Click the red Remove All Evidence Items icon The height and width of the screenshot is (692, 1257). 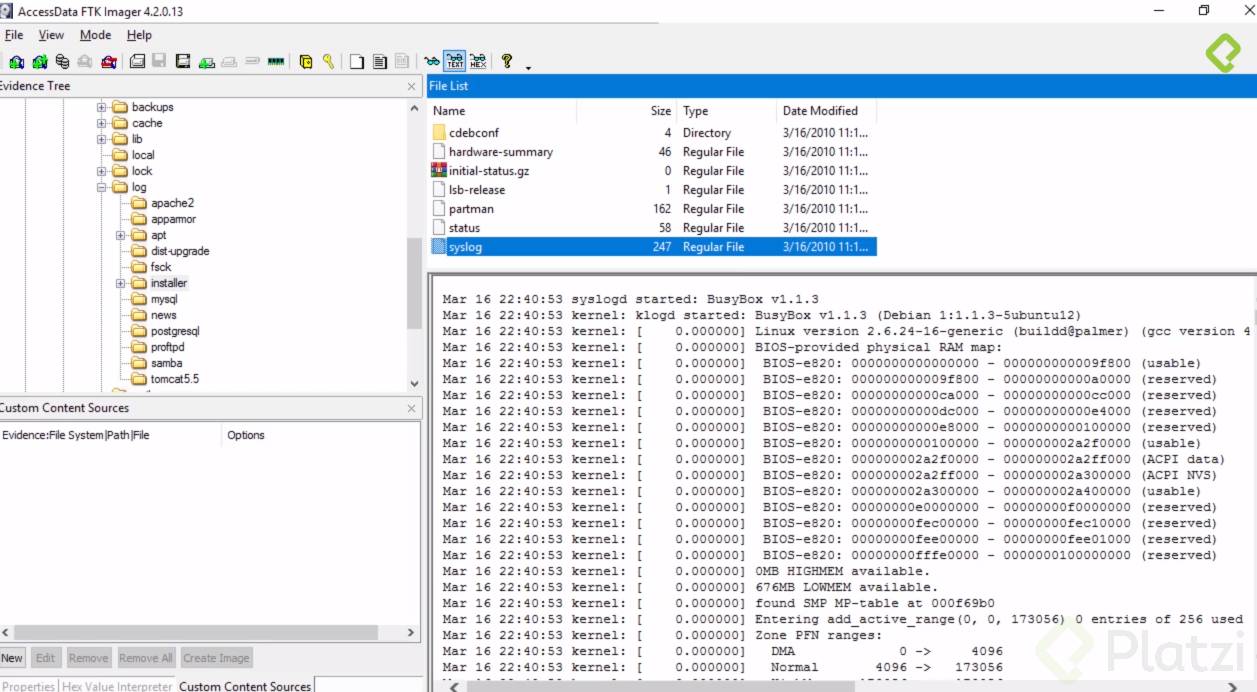109,62
